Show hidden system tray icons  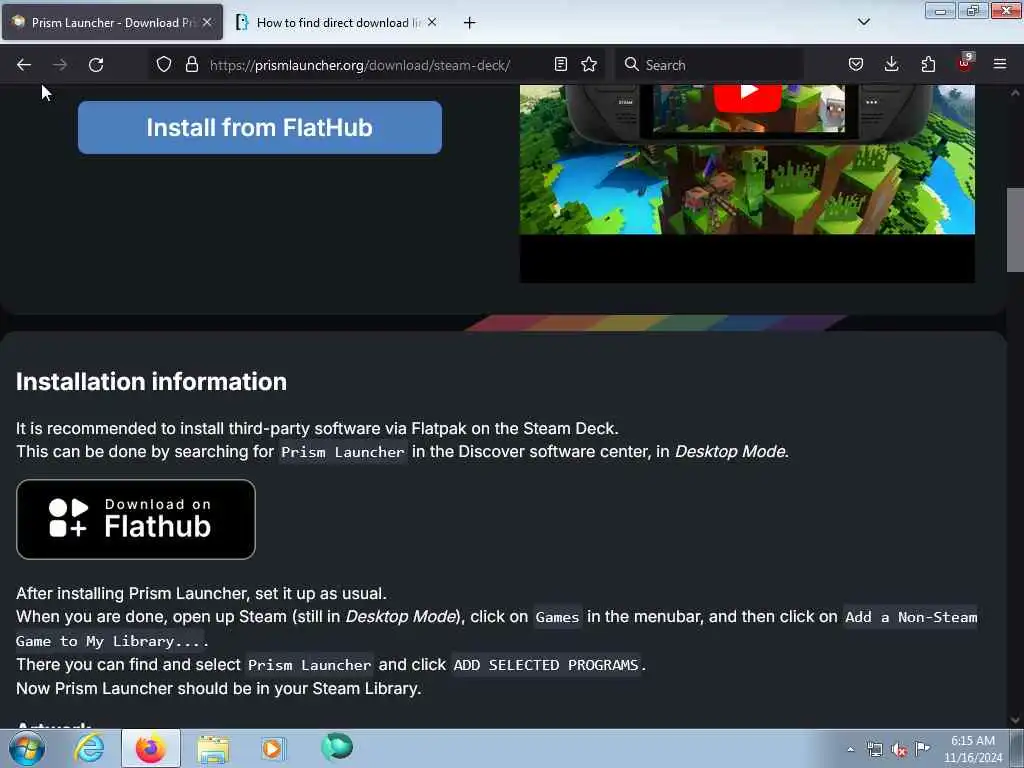pos(850,749)
